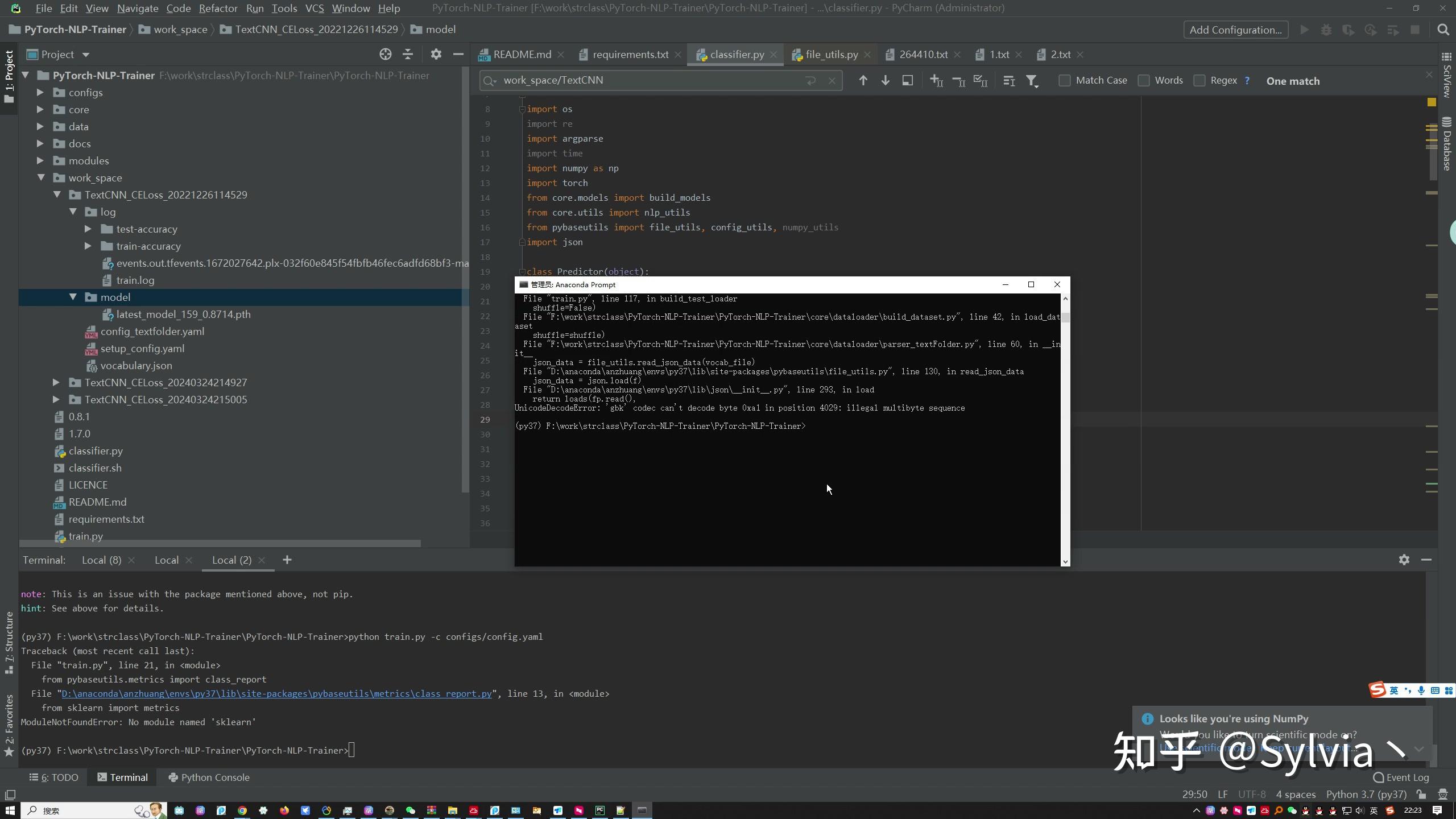Toggle the Words search option

[x=1144, y=80]
